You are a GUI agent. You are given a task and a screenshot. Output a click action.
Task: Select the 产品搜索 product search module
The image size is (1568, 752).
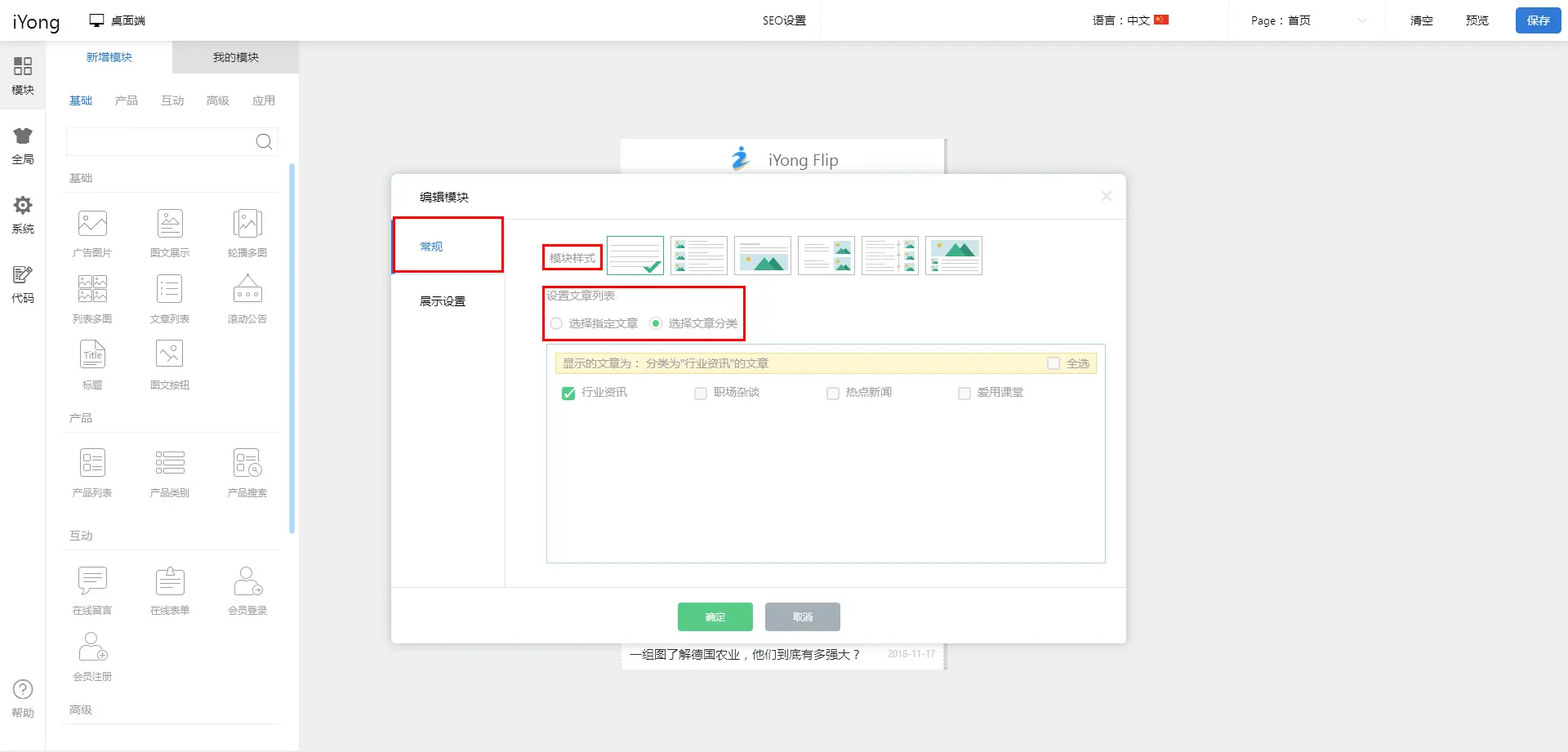[247, 464]
